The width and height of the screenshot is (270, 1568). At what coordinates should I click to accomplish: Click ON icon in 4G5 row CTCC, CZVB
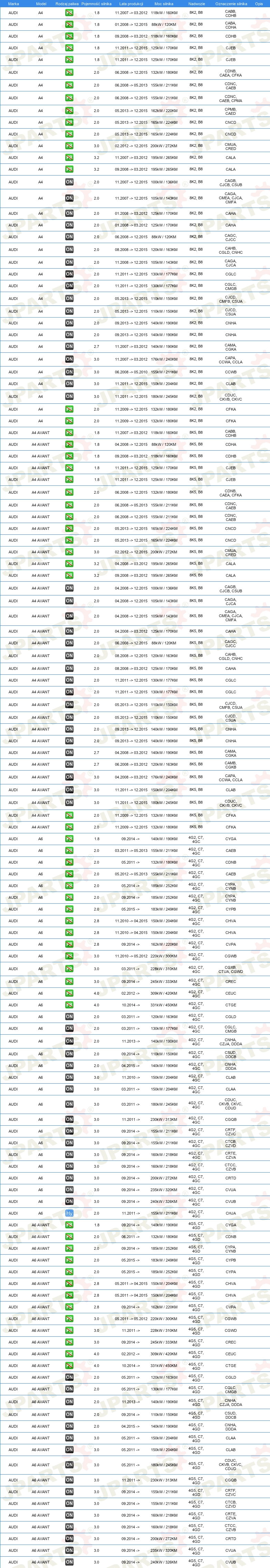pos(69,1527)
